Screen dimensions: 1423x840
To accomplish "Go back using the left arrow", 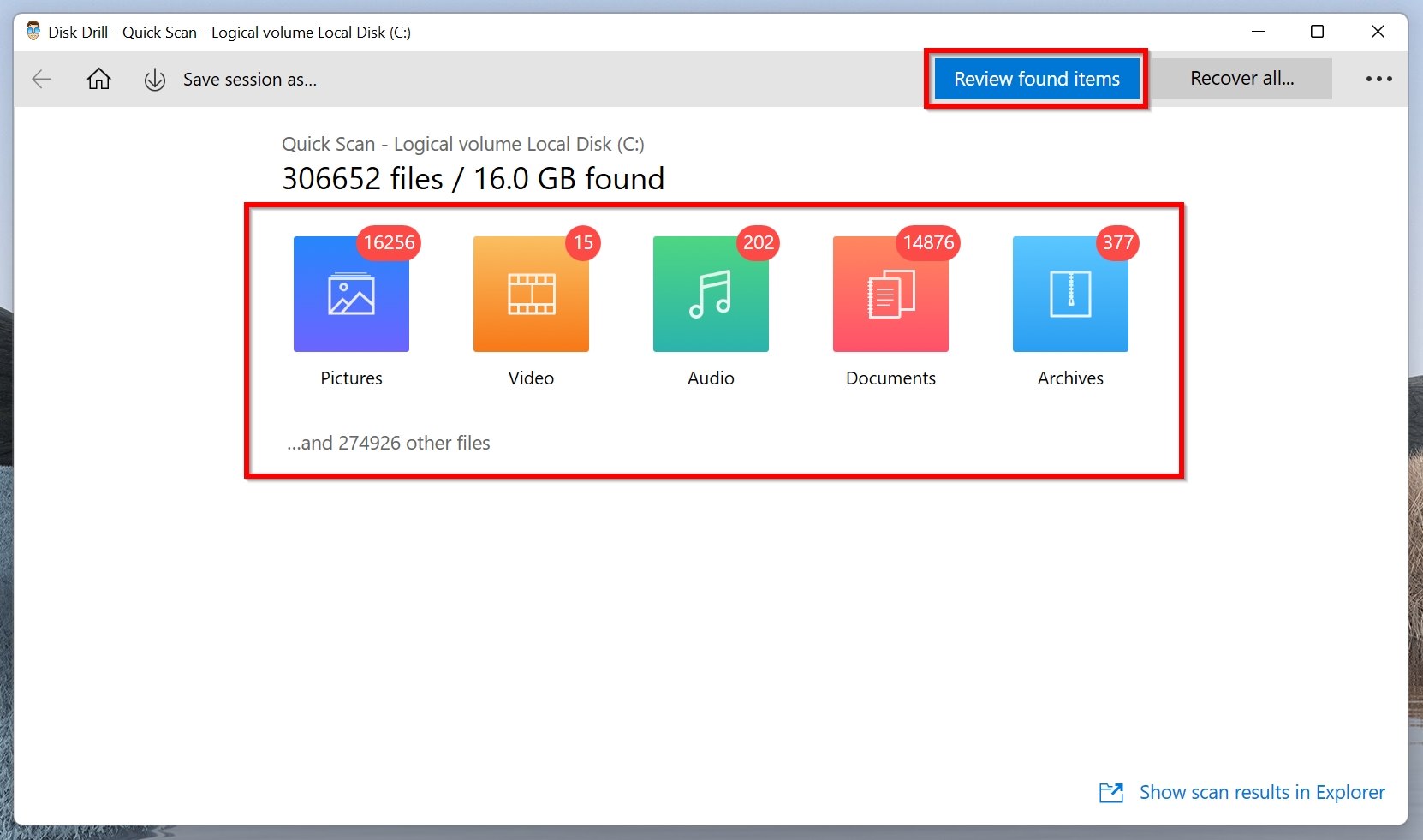I will [41, 80].
